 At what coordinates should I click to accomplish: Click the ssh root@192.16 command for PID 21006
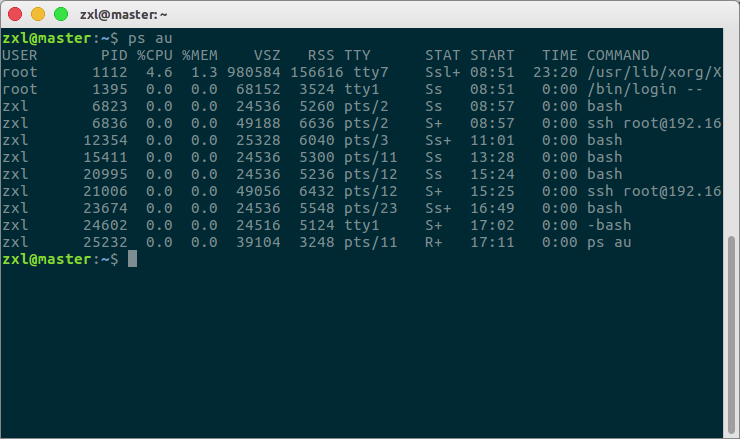[655, 191]
